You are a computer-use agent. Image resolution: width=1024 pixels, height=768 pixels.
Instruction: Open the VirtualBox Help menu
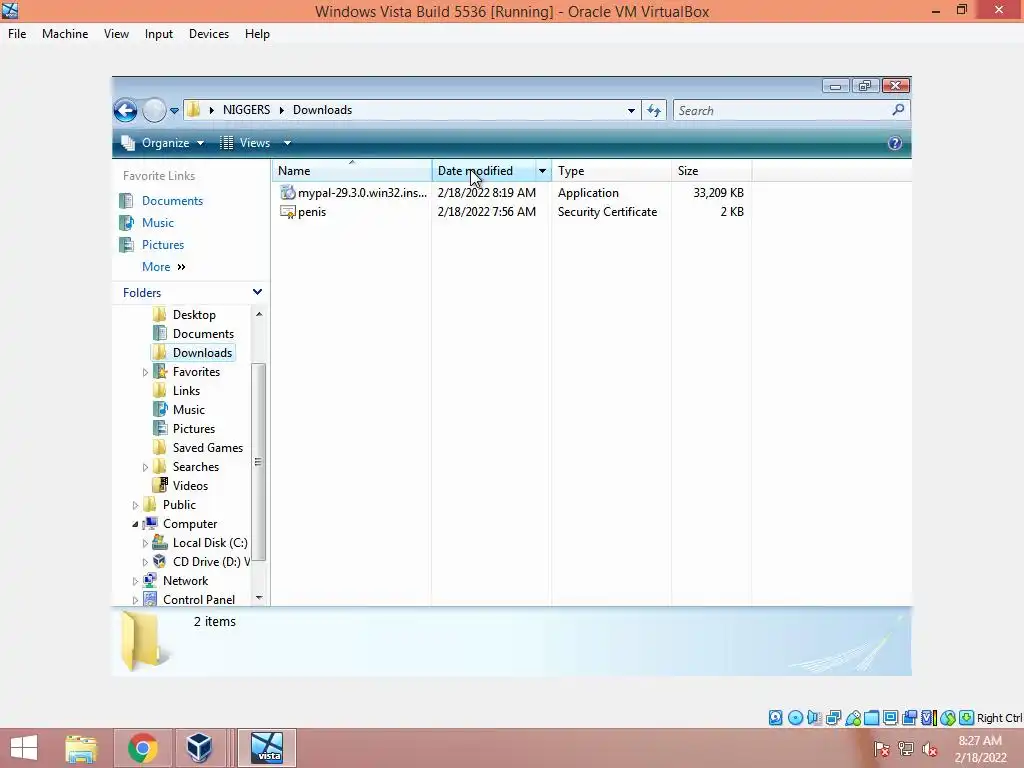click(257, 34)
